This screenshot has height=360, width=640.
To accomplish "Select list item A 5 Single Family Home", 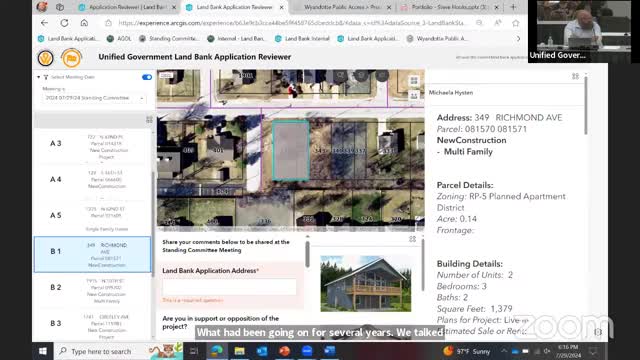I will click(92, 218).
